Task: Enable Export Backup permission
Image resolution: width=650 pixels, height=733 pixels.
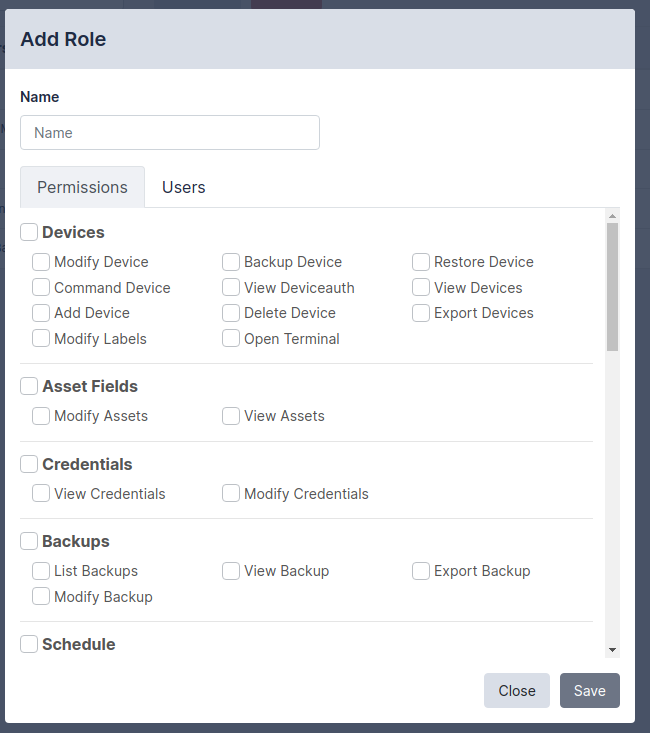Action: [421, 571]
